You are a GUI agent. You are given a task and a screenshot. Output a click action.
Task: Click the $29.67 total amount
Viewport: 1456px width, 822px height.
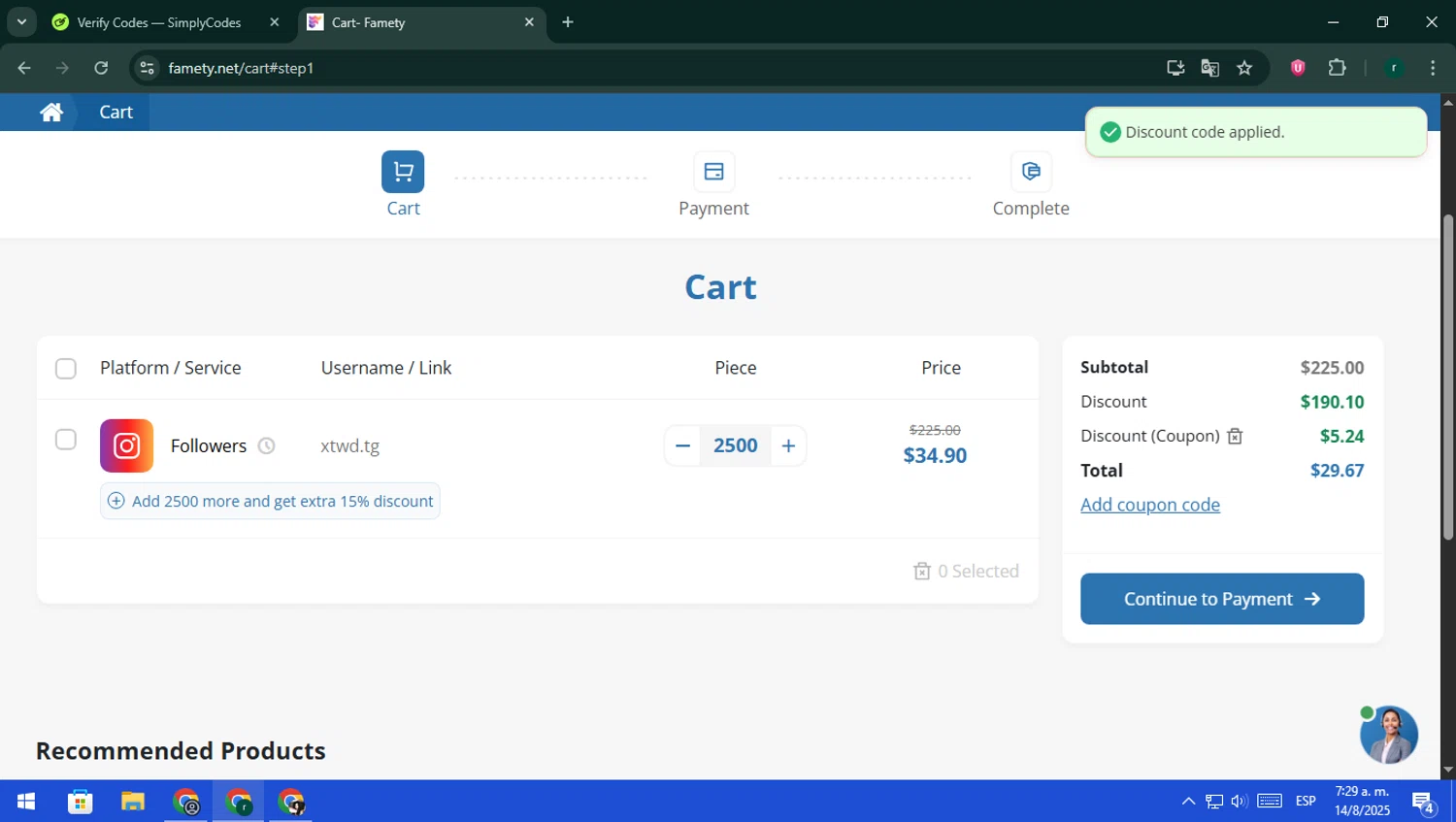pos(1337,471)
